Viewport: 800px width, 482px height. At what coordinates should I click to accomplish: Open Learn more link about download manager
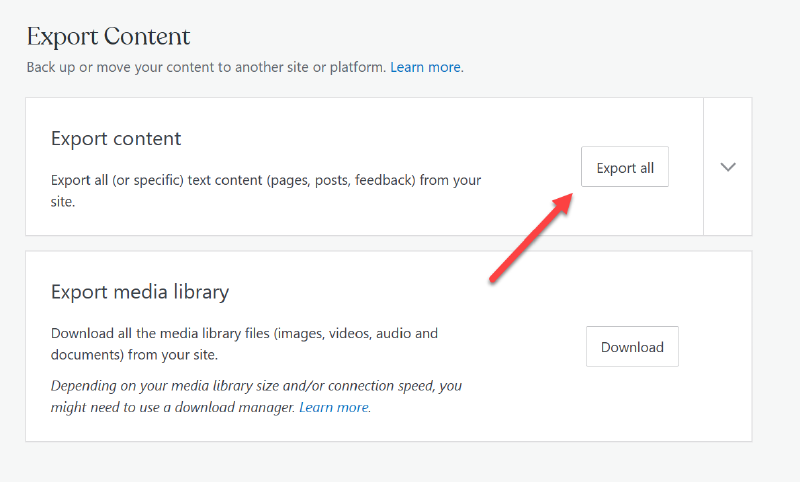[x=334, y=407]
